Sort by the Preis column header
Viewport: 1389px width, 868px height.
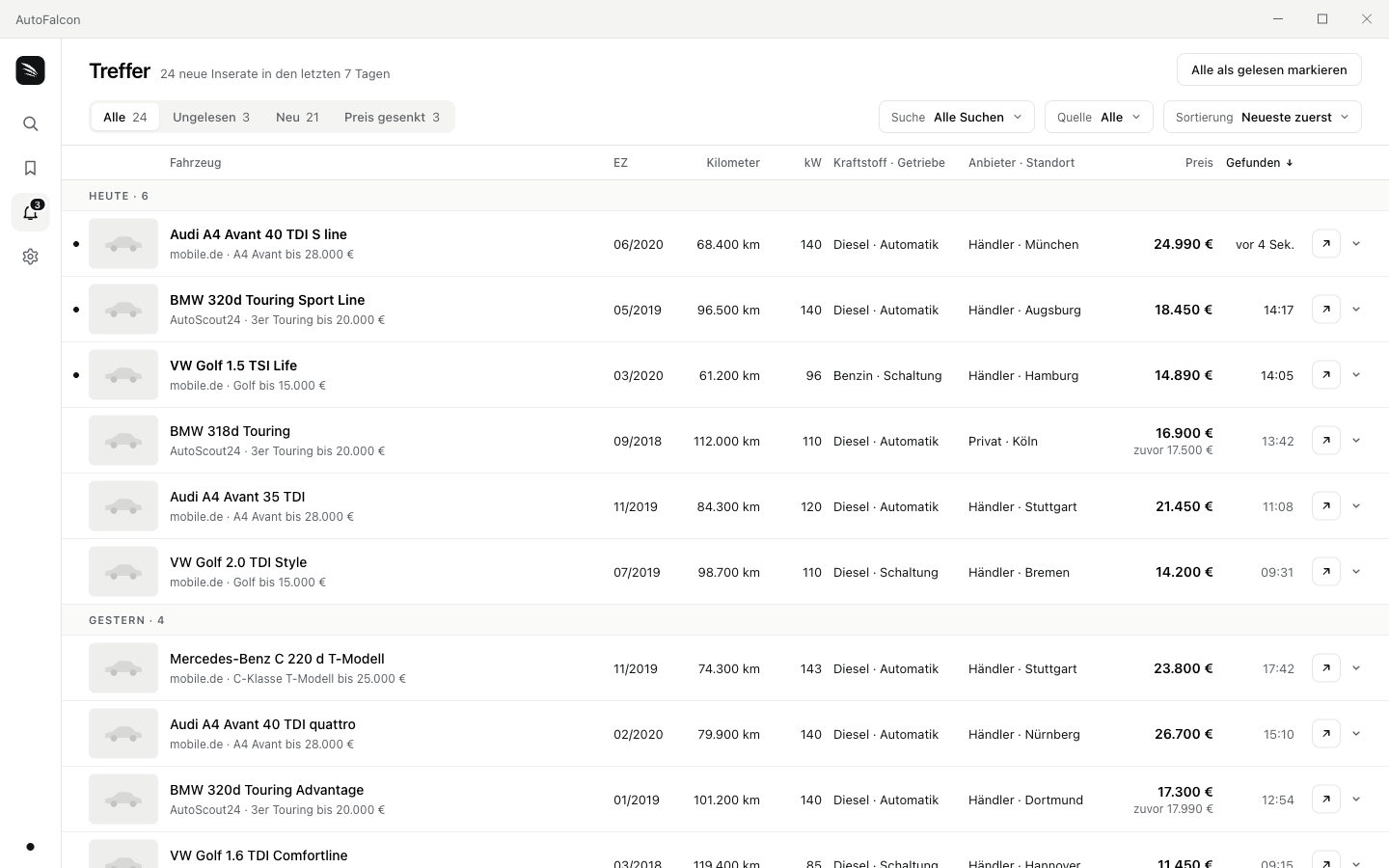pyautogui.click(x=1199, y=162)
